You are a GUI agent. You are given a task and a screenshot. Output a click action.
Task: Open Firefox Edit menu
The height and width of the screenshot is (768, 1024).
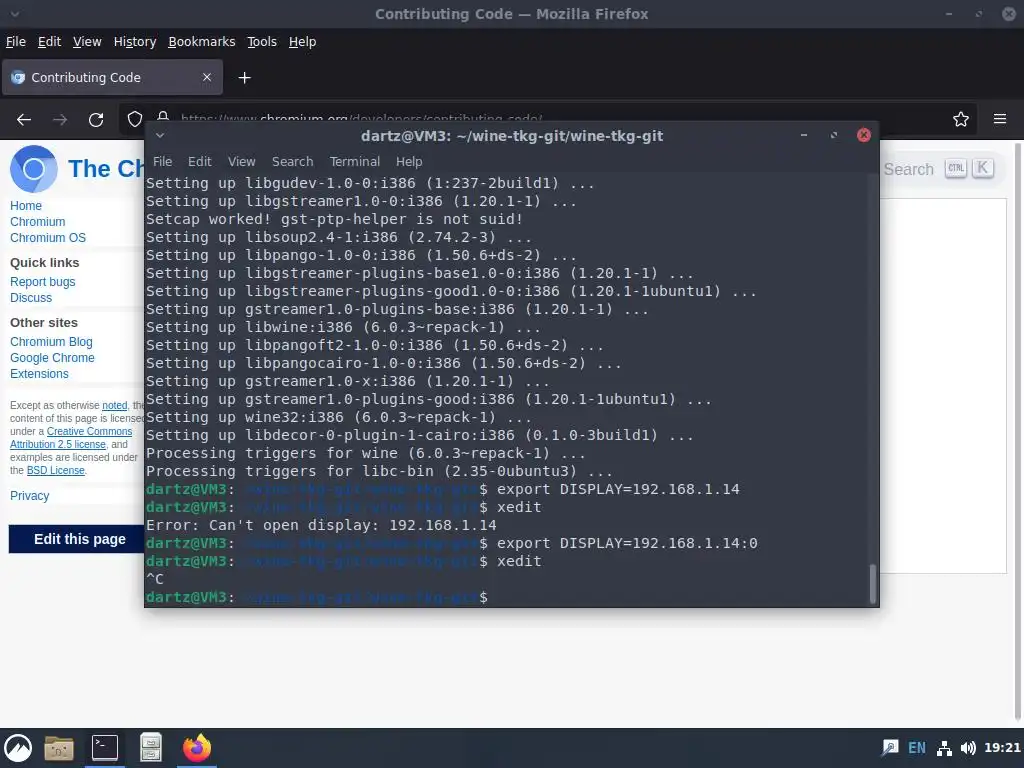point(49,42)
